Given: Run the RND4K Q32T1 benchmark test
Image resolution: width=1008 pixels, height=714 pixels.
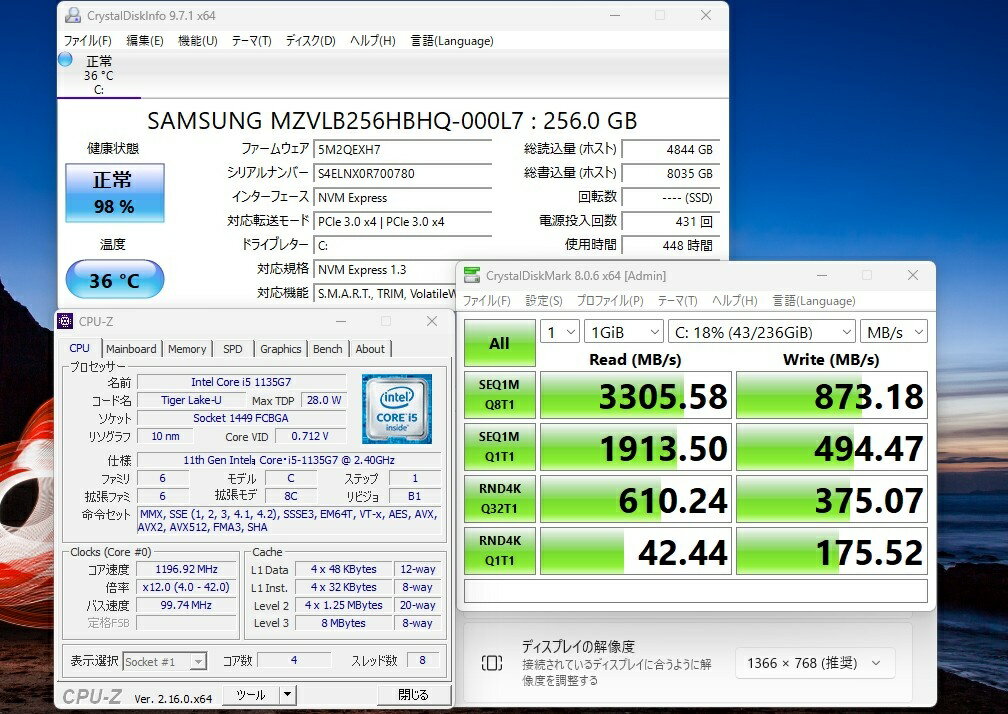Looking at the screenshot, I should (x=499, y=500).
